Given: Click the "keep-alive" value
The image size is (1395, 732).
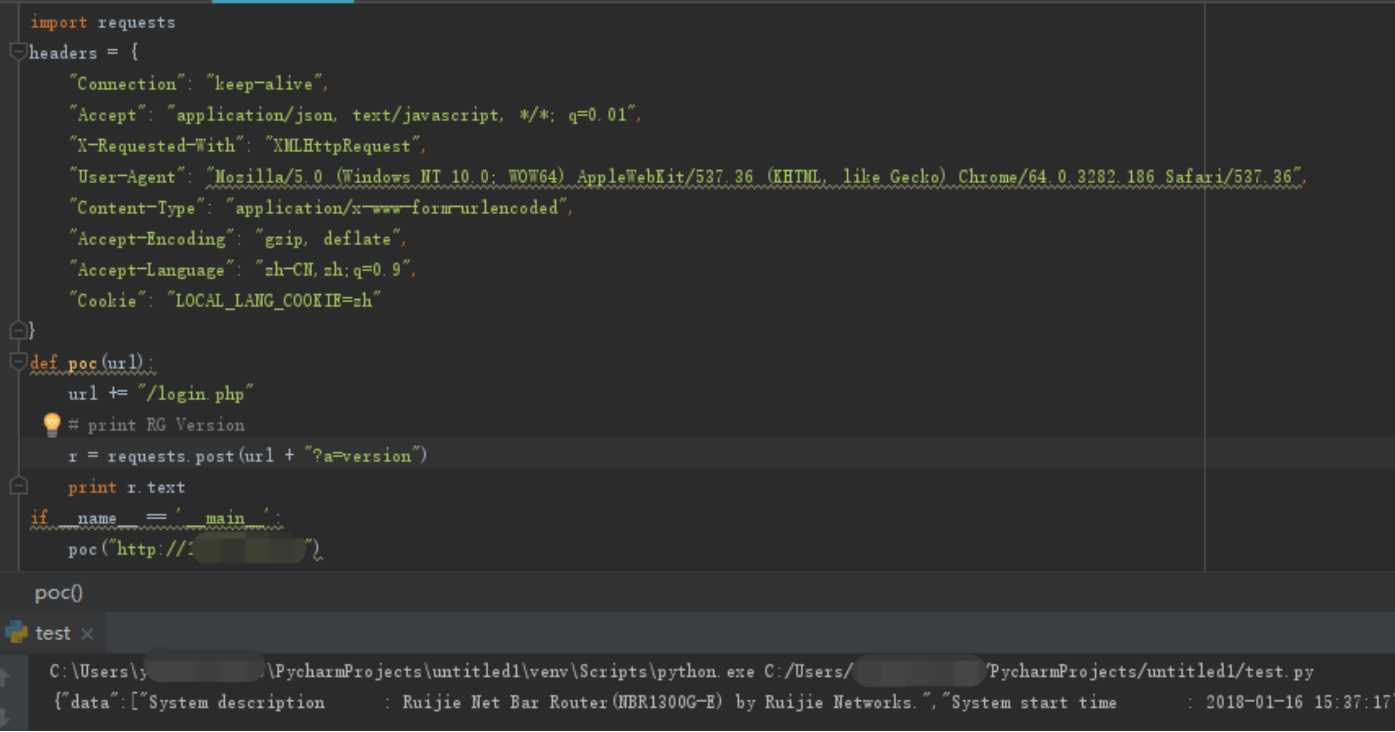Looking at the screenshot, I should 264,84.
